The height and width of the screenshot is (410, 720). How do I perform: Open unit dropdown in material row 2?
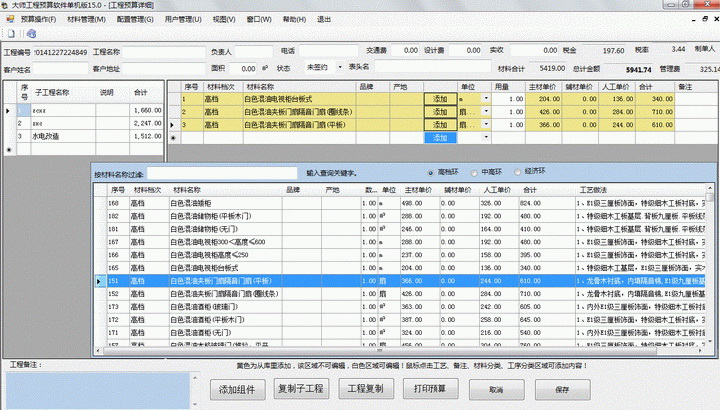tap(486, 112)
